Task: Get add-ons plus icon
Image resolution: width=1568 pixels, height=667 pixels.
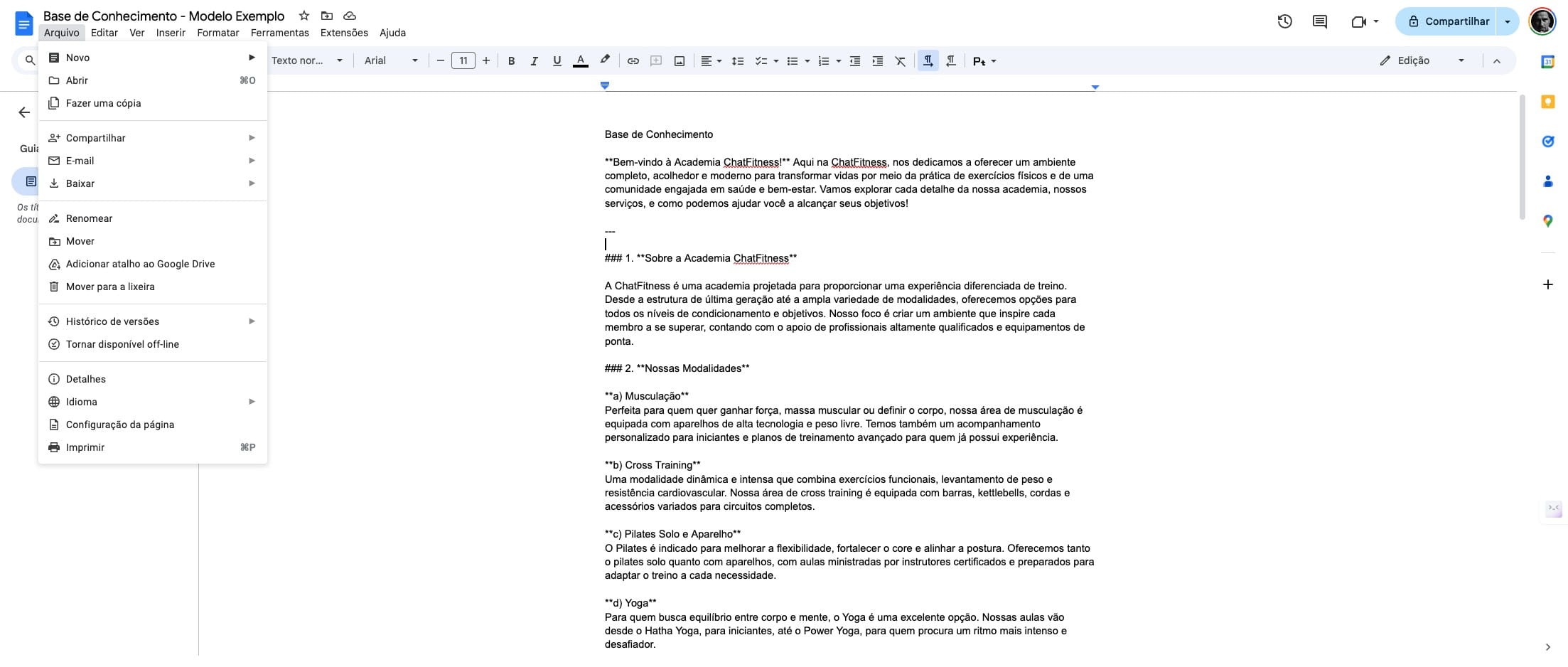Action: point(1547,284)
